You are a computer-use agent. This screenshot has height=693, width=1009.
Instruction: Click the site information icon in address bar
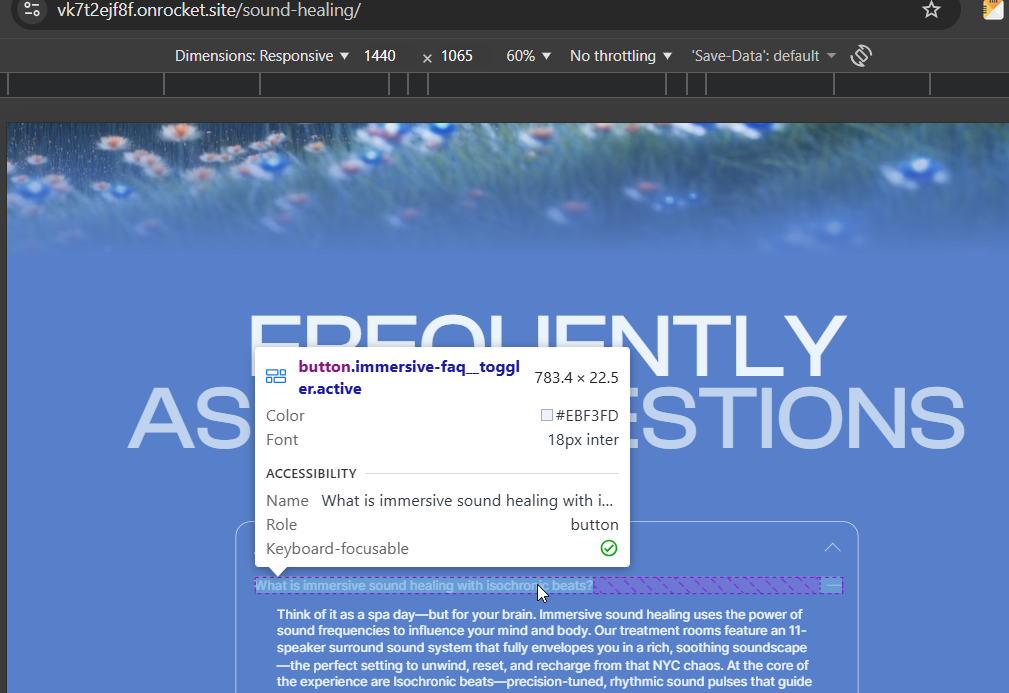[x=32, y=10]
